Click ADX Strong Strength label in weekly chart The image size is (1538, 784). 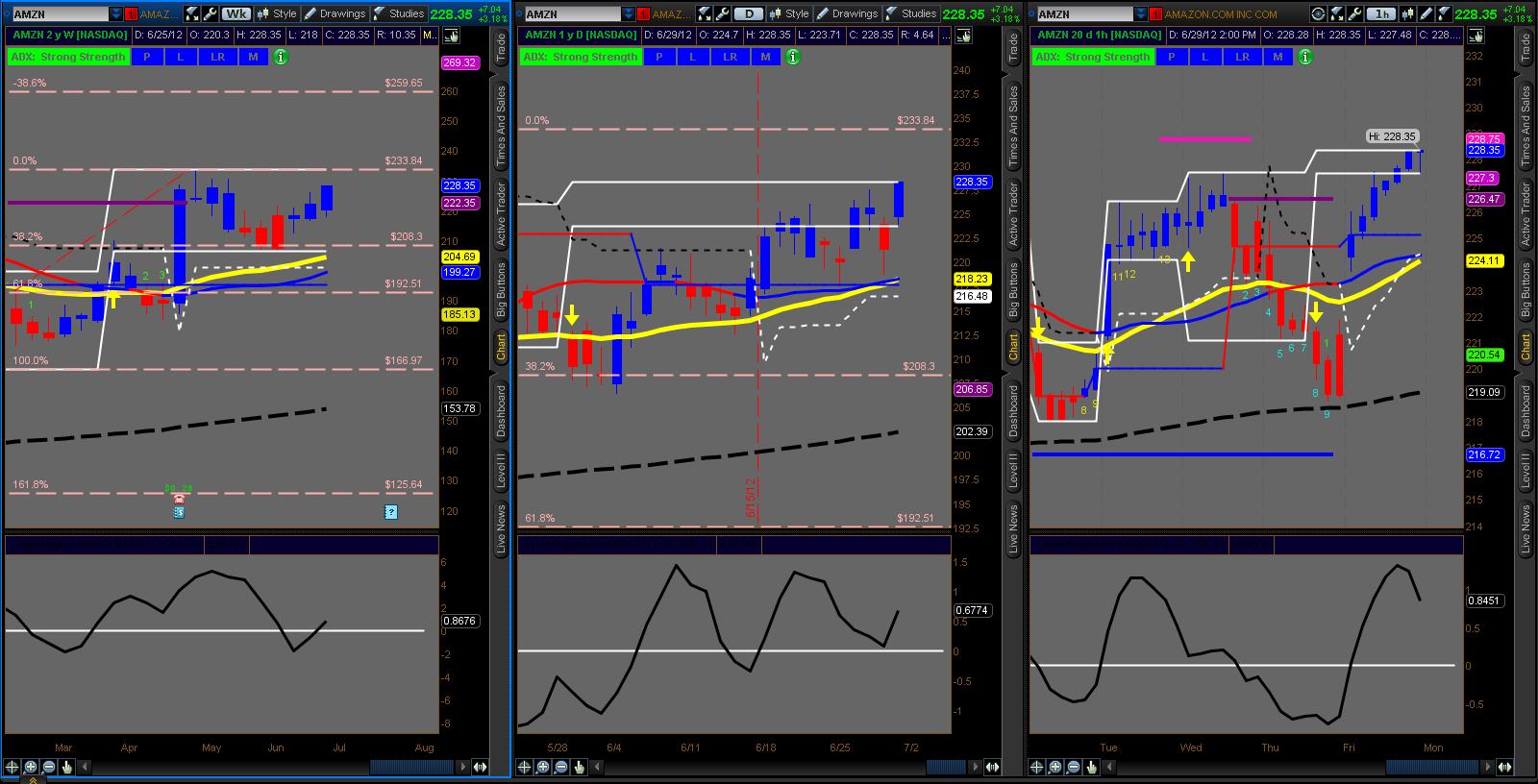click(68, 57)
